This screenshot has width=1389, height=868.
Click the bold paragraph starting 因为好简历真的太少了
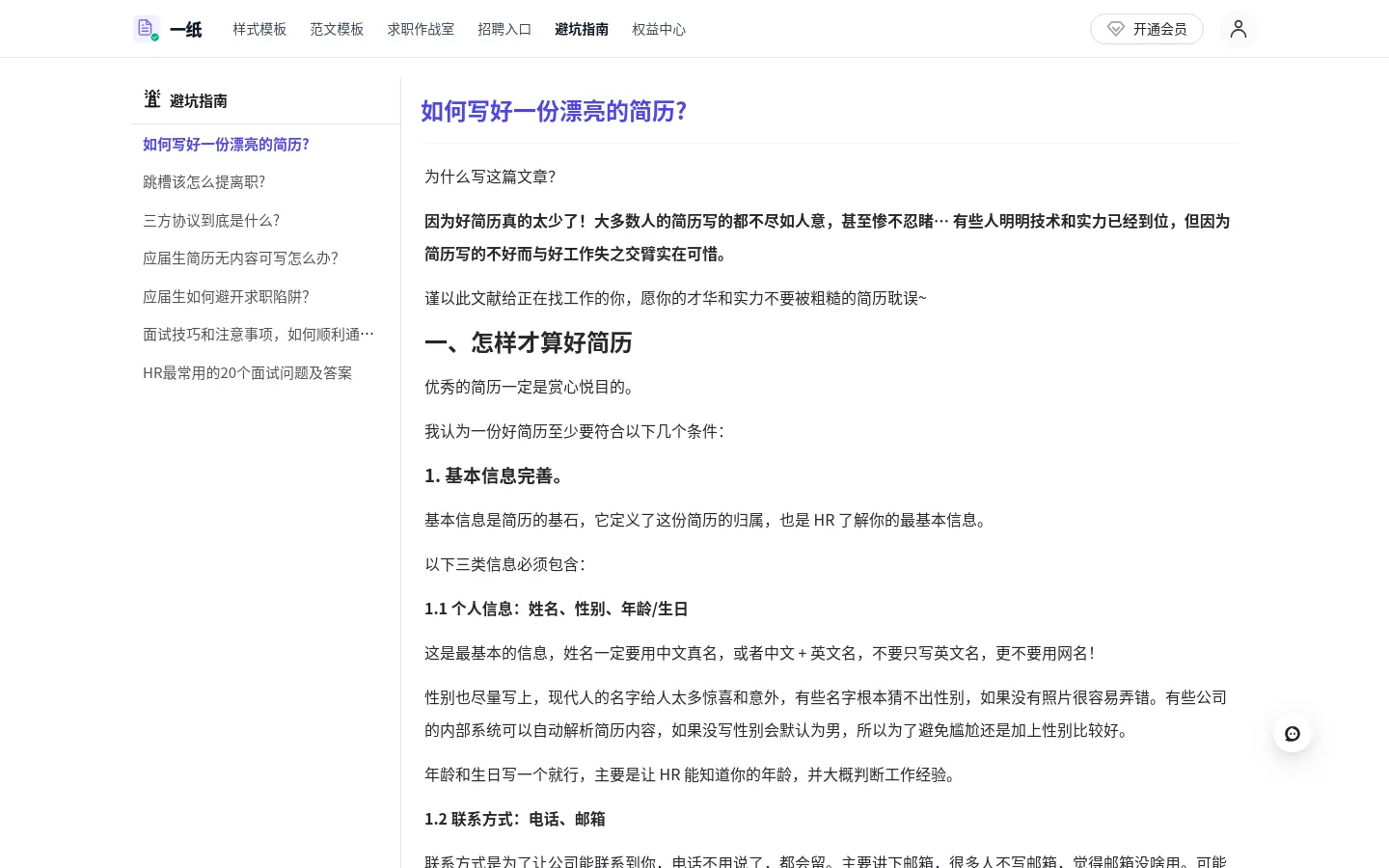tap(828, 237)
